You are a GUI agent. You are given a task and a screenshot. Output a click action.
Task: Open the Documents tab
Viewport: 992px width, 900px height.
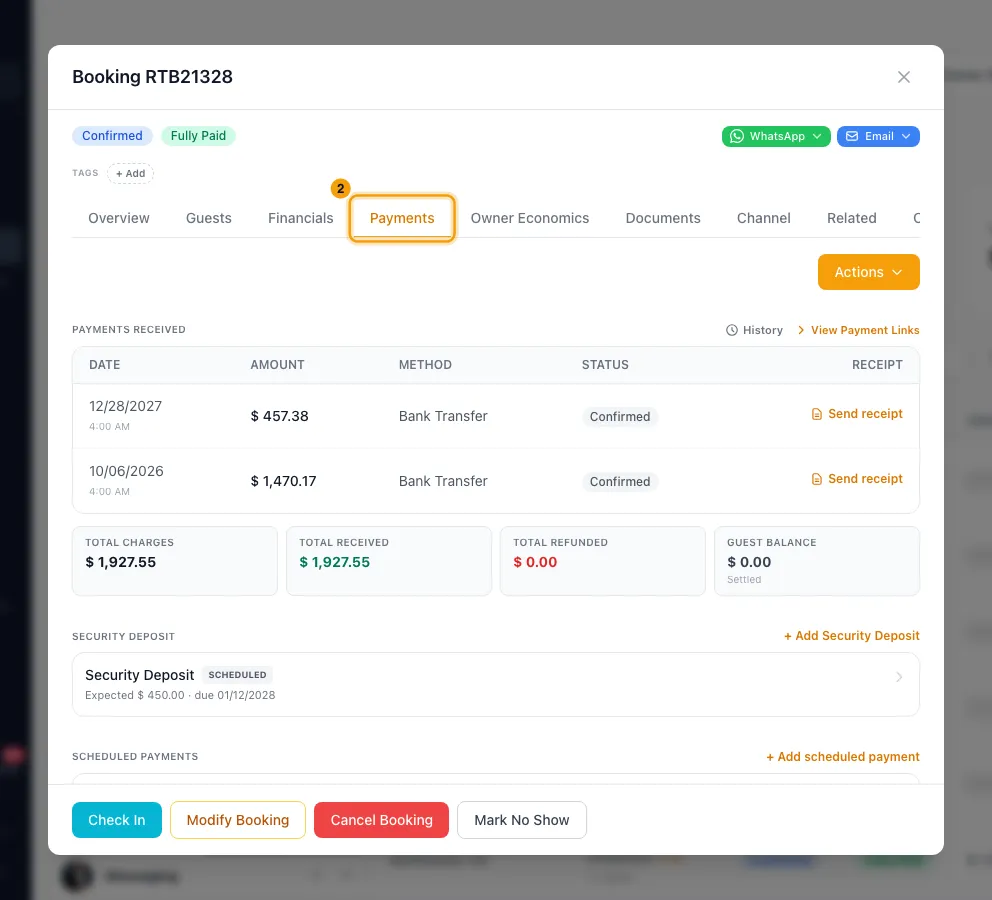click(x=663, y=218)
